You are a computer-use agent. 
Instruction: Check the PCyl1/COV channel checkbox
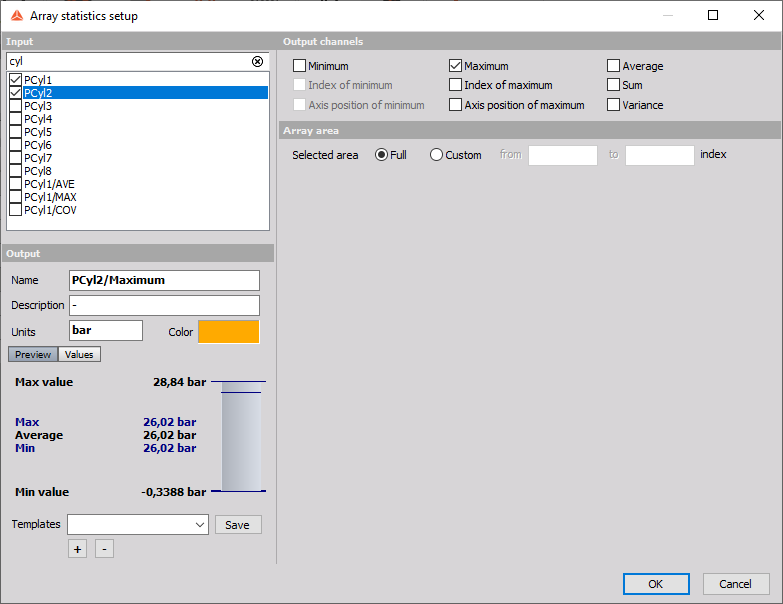click(15, 210)
